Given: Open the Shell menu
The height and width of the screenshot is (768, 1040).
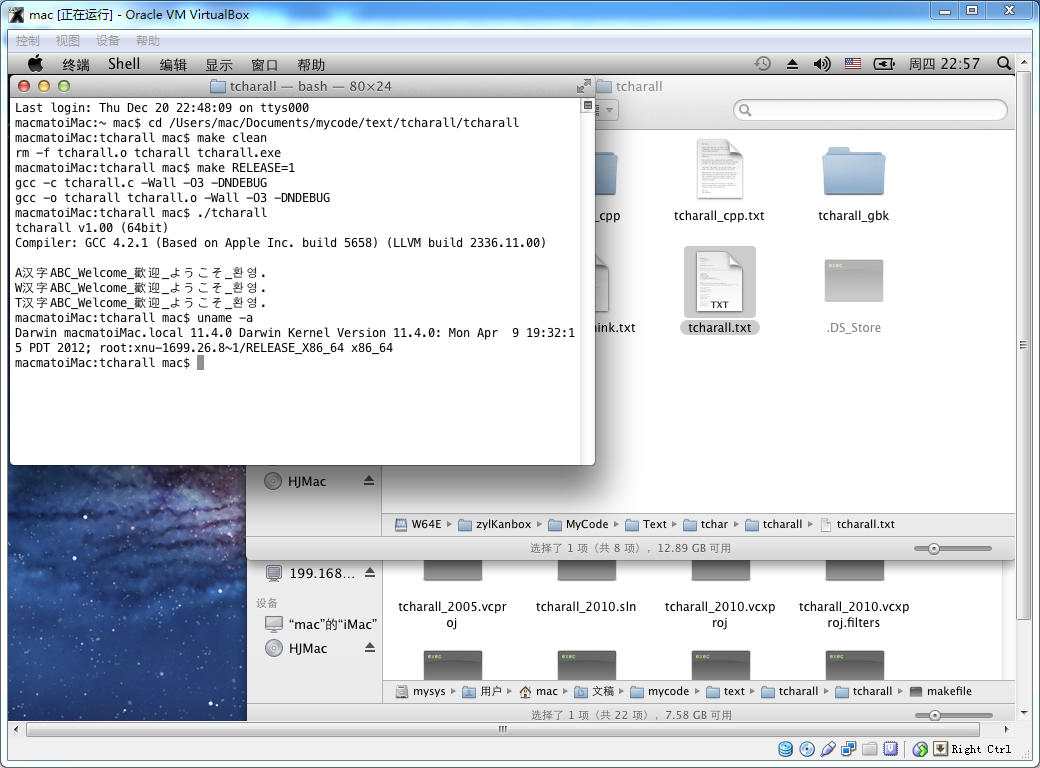Looking at the screenshot, I should (x=124, y=64).
